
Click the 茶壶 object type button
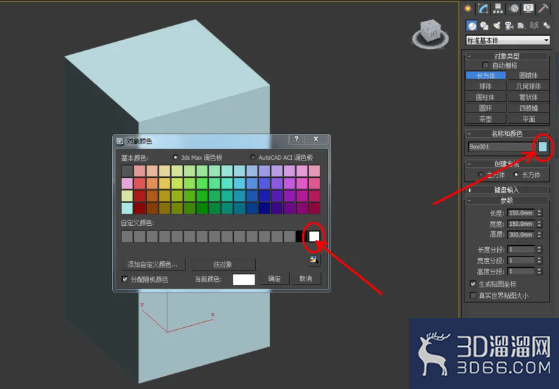[486, 119]
